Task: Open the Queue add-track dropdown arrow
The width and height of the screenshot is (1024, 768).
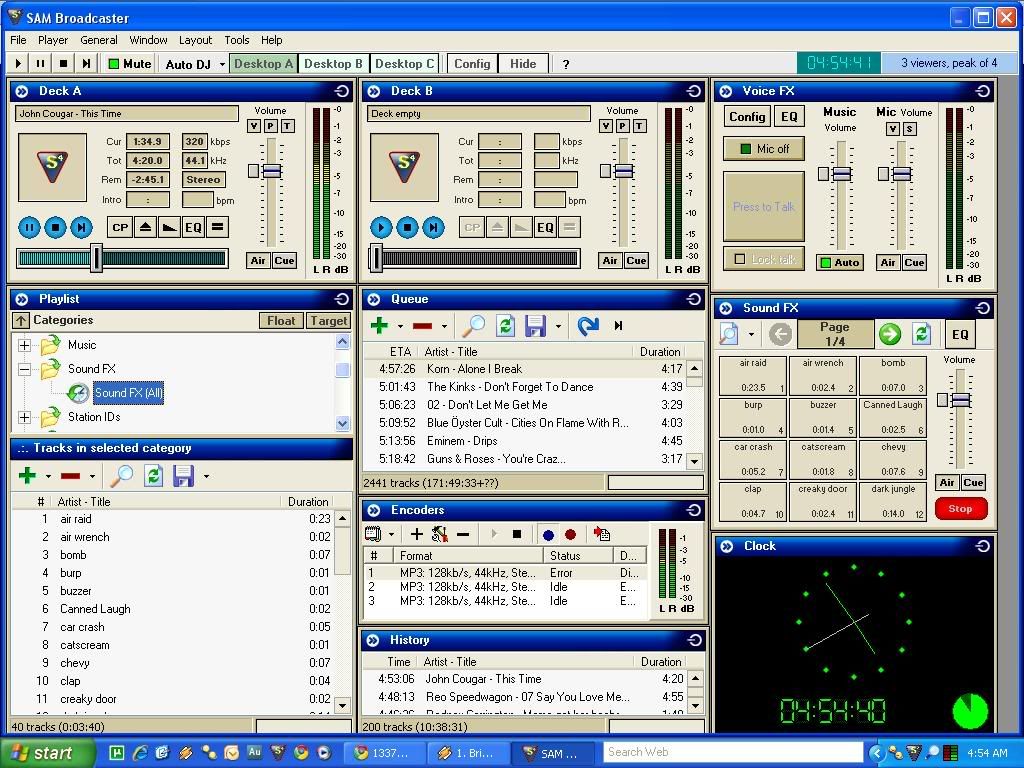Action: pyautogui.click(x=400, y=326)
